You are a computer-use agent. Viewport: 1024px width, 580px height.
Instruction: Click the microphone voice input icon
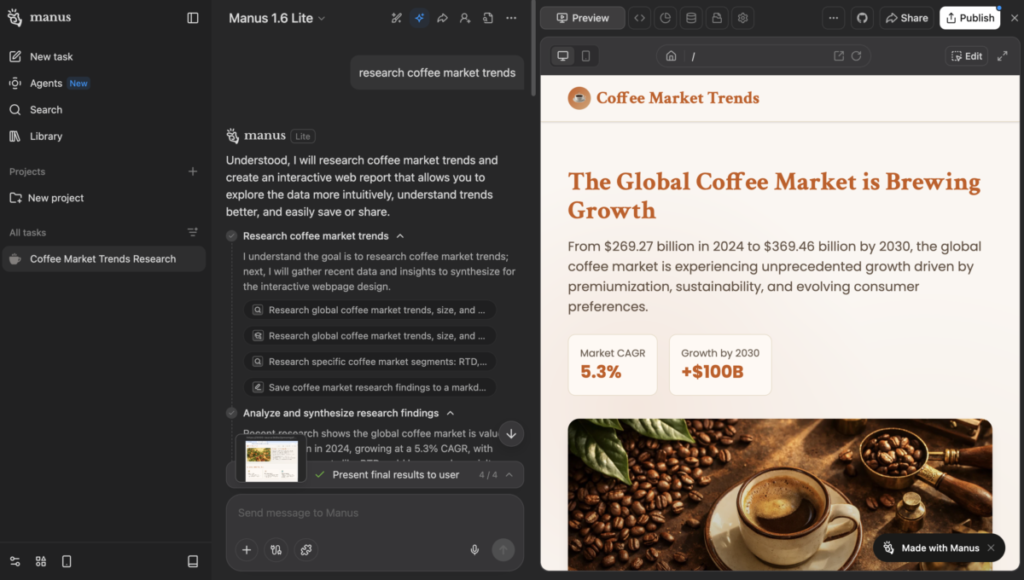[475, 549]
